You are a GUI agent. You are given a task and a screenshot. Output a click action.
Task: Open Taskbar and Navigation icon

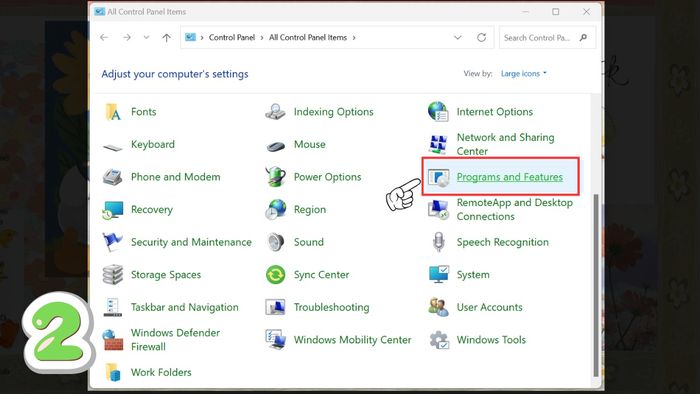pos(112,307)
